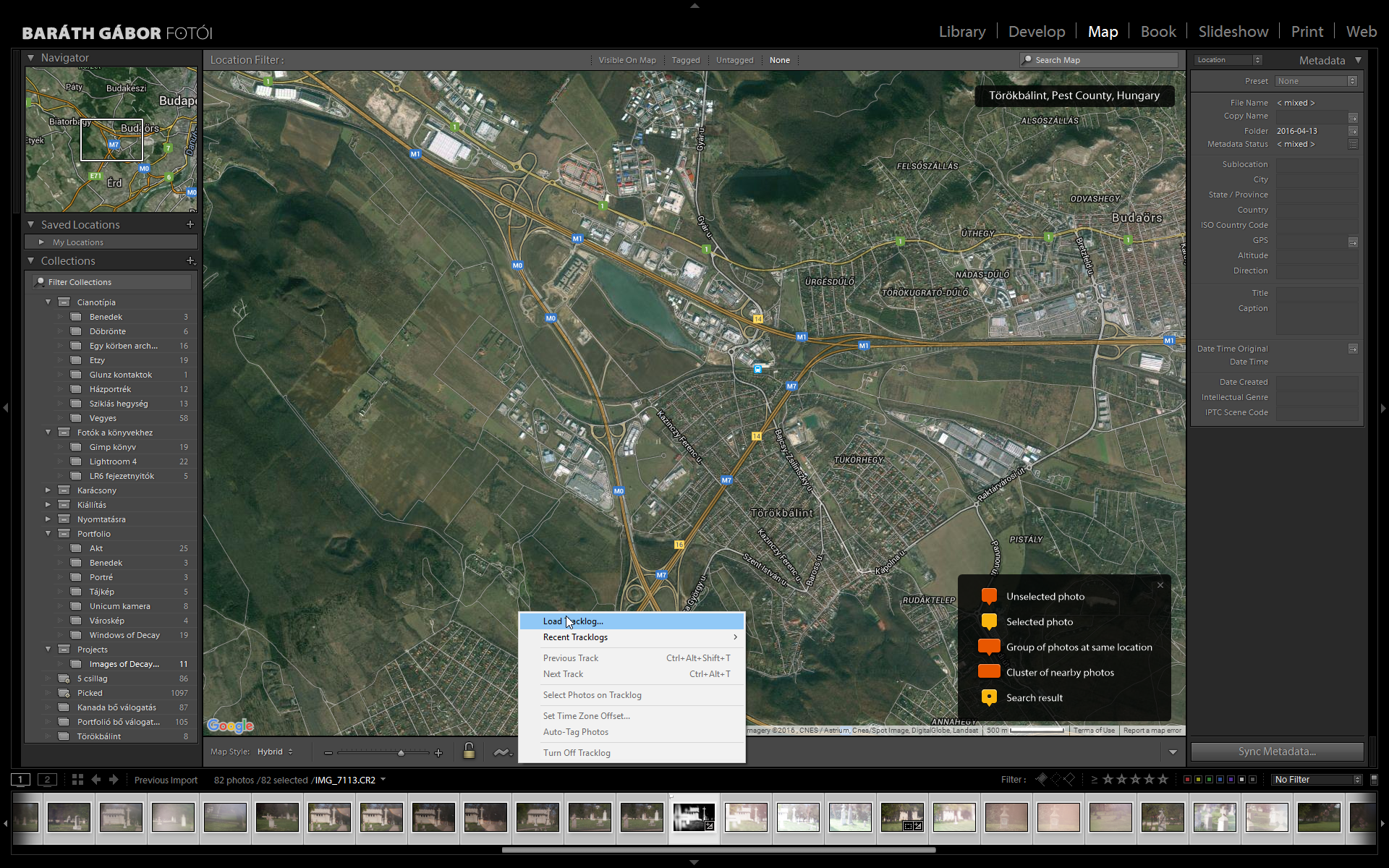Screen dimensions: 1389x868
Task: Click the Filter Collections search field
Action: [x=112, y=282]
